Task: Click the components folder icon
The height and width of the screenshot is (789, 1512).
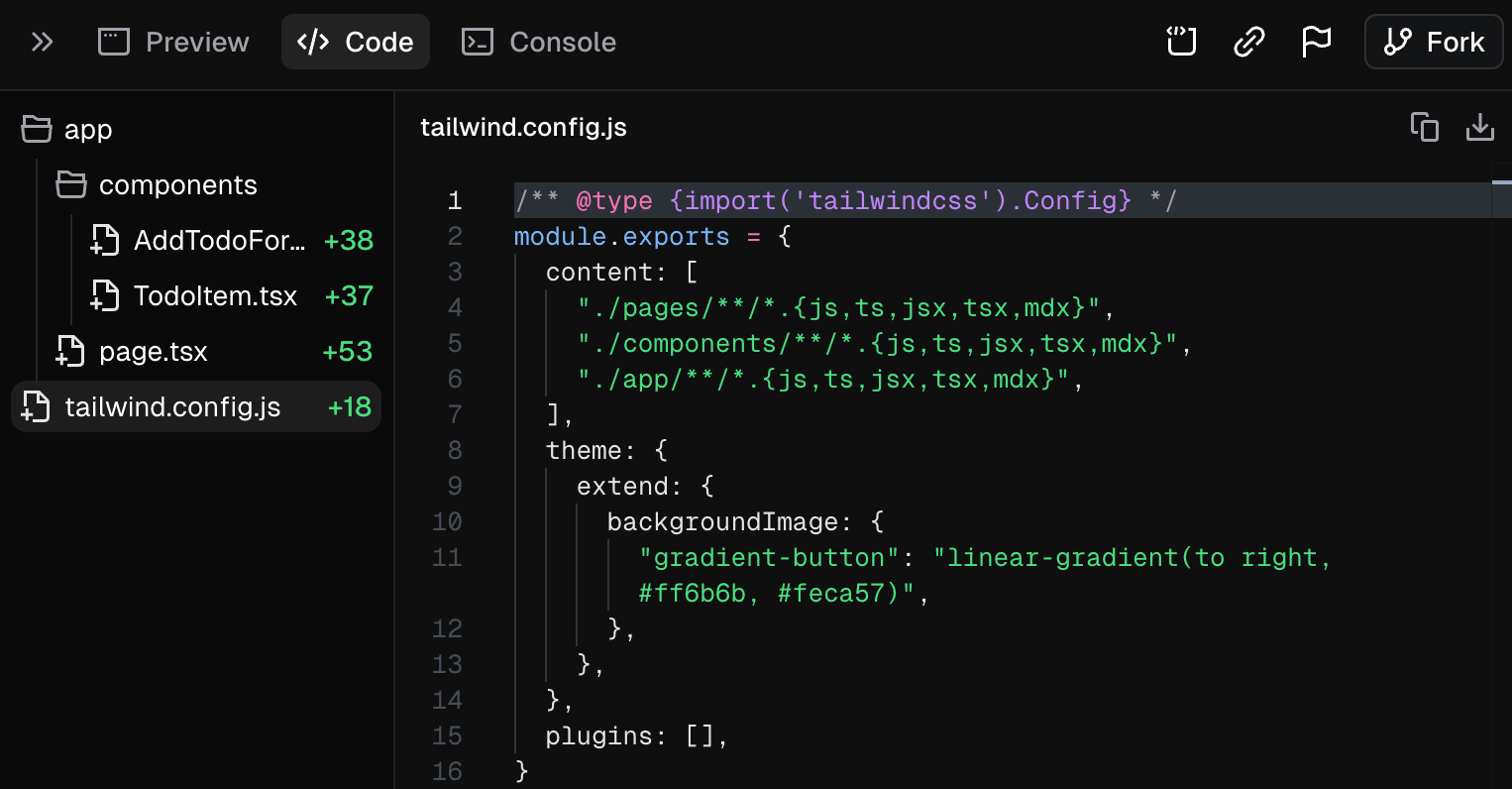Action: click(x=71, y=184)
